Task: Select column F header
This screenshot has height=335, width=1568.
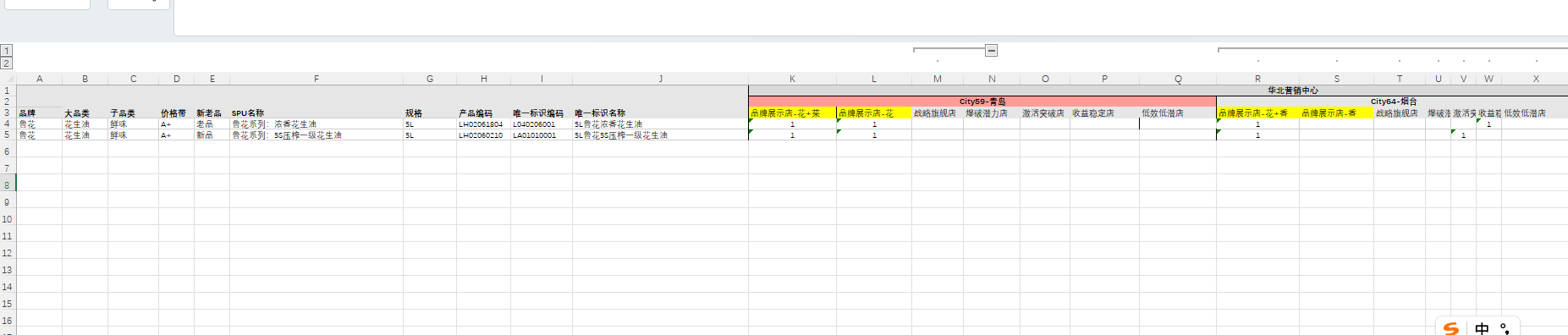Action: pos(316,79)
